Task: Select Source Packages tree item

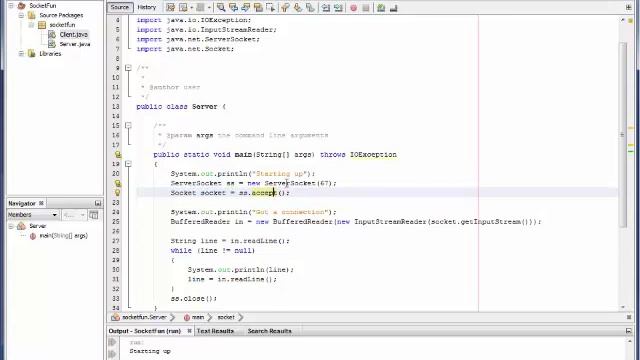Action: (61, 15)
